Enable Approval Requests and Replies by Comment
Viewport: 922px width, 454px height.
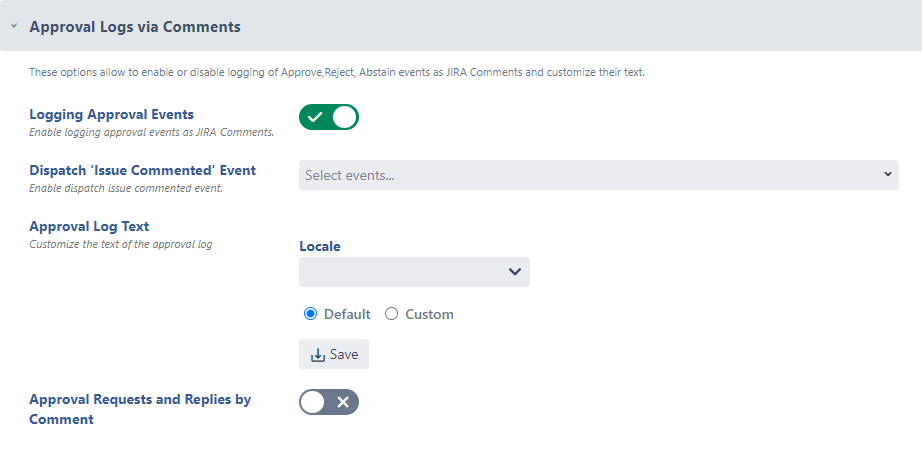(328, 402)
